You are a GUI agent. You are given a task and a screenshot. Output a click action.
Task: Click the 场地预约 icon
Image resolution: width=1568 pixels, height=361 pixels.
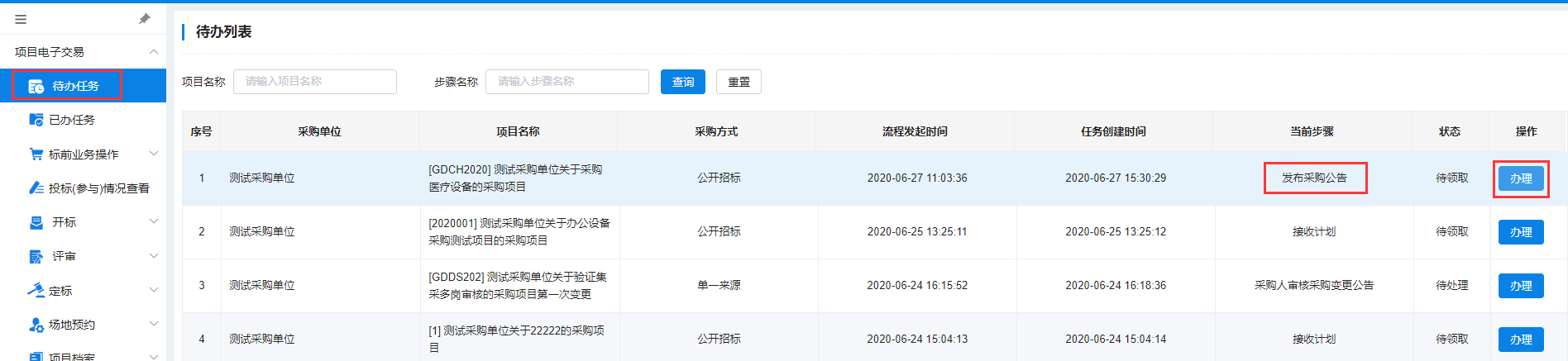tap(36, 325)
